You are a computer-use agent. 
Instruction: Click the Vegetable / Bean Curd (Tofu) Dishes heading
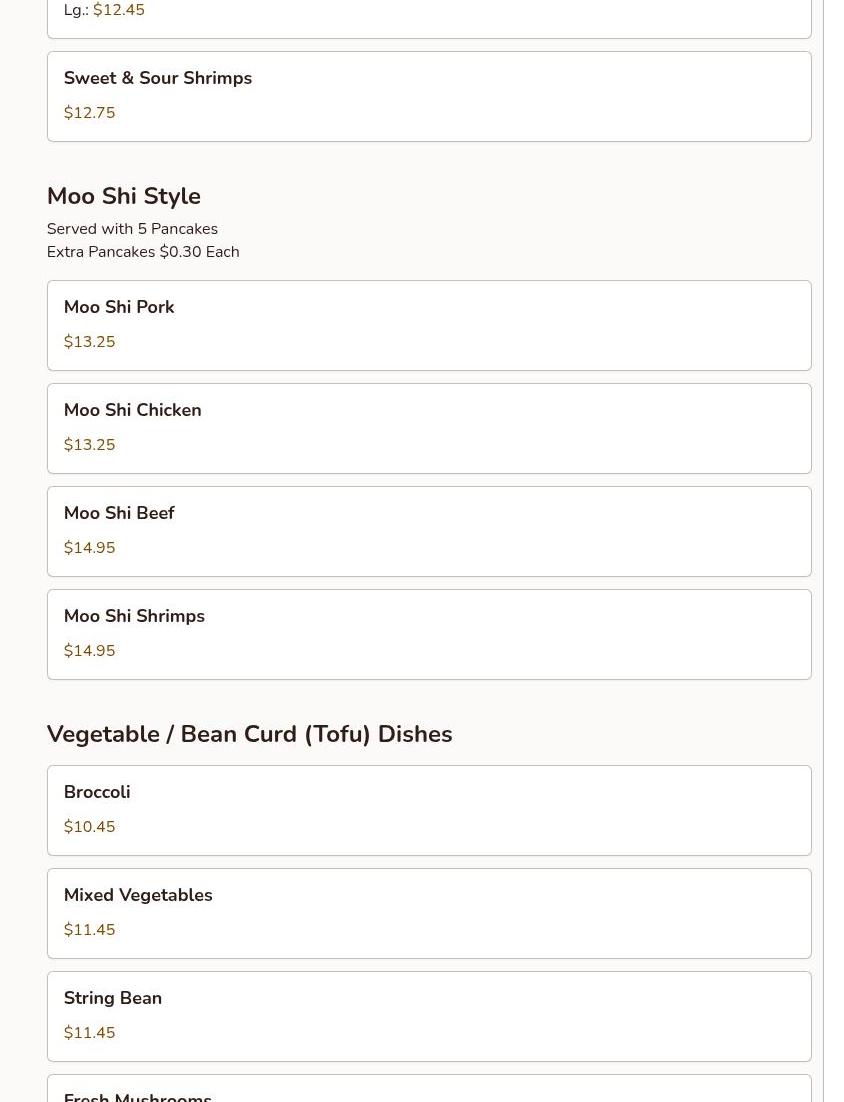(249, 734)
